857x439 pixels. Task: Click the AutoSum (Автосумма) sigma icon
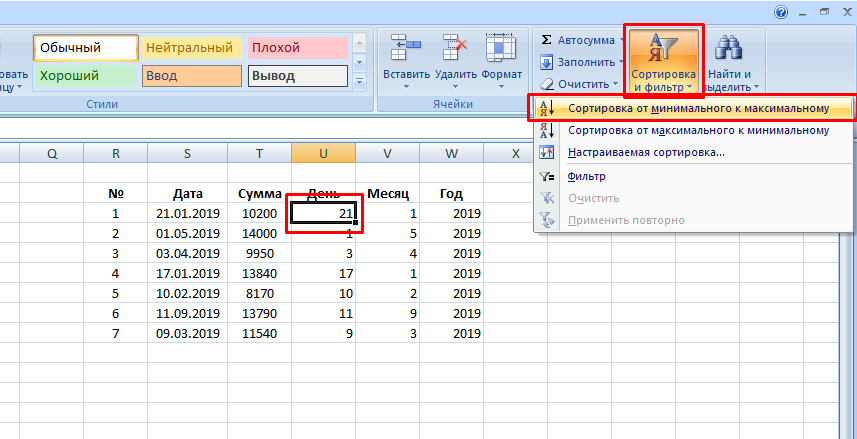[547, 38]
